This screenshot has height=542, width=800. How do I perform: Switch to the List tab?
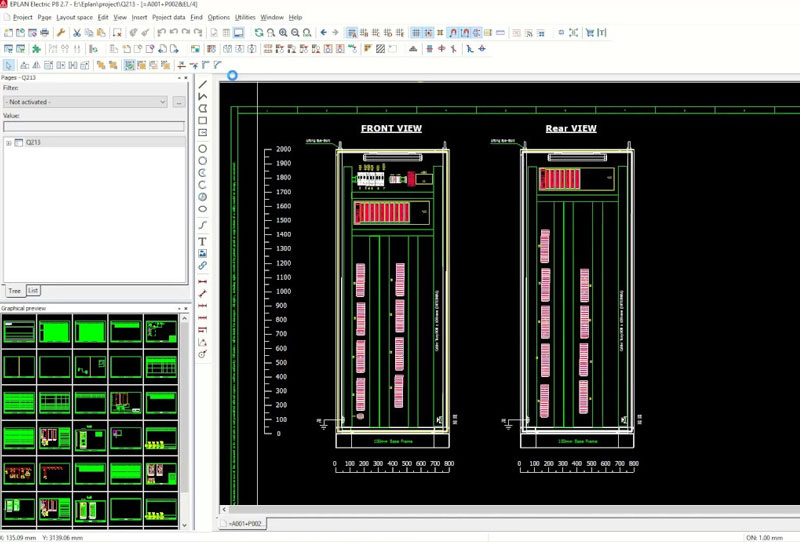33,290
